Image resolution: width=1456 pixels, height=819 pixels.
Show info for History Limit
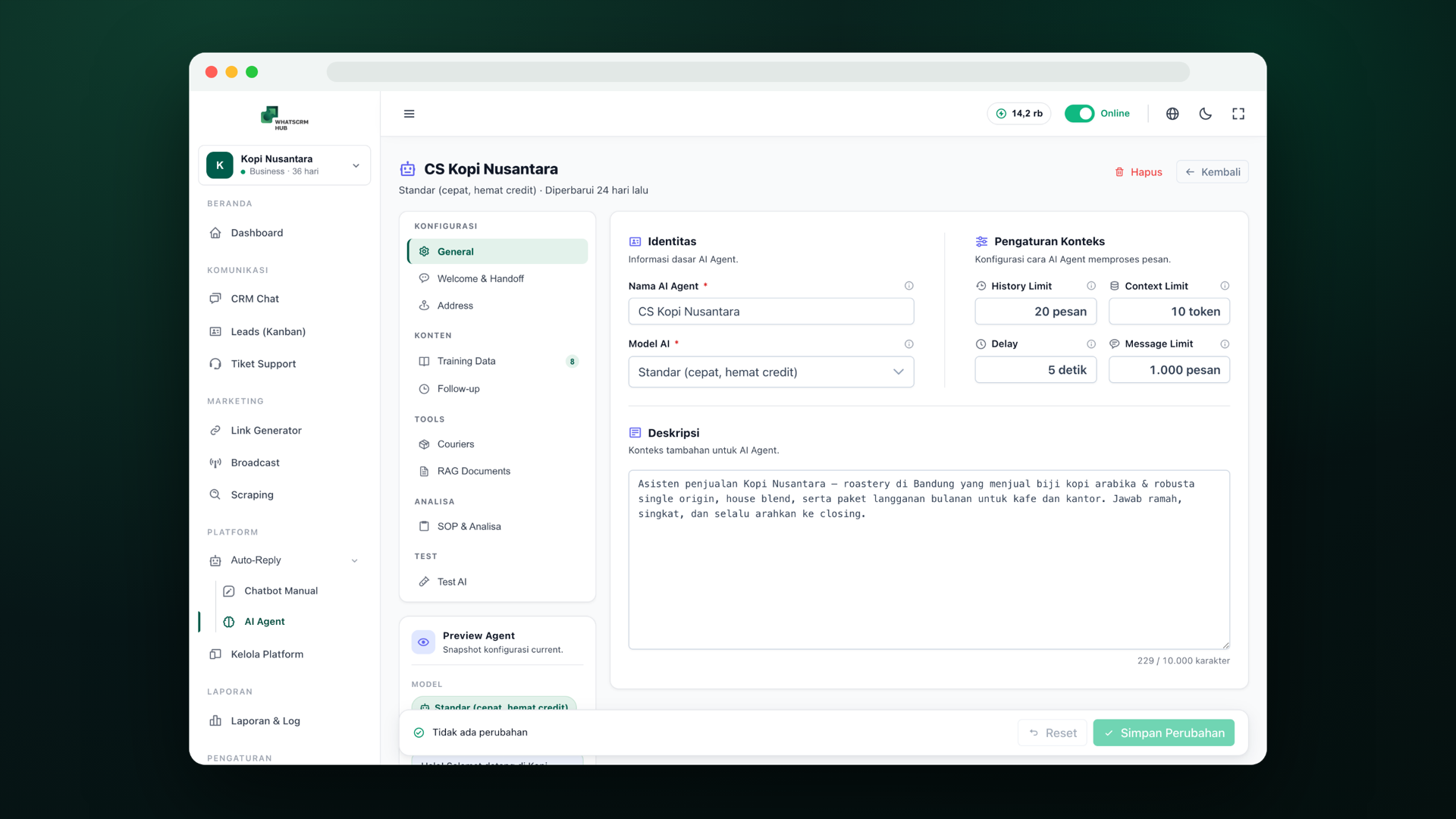pos(1091,286)
